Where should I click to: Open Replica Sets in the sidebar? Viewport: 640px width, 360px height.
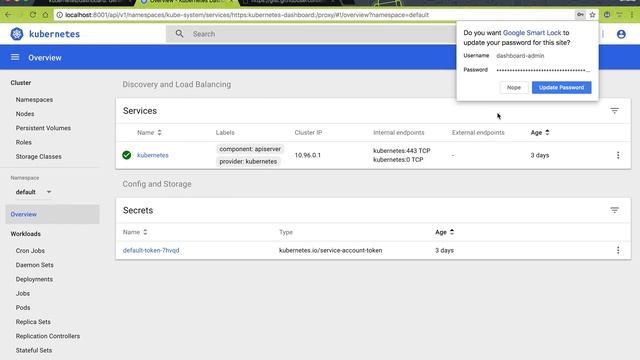click(33, 322)
